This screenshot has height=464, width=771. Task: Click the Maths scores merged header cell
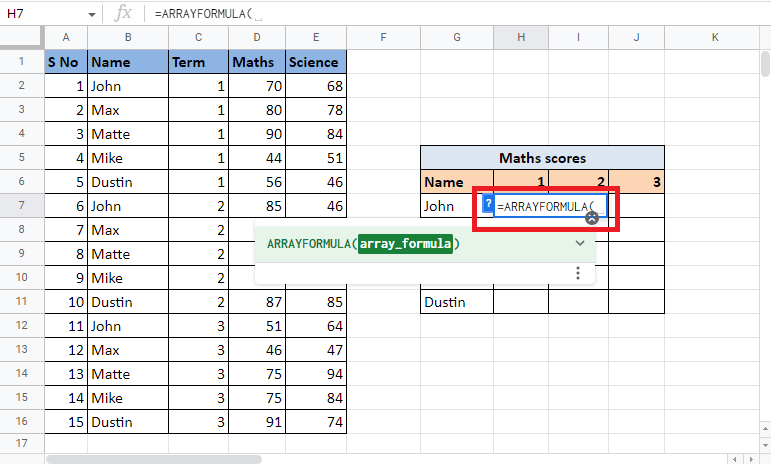pos(542,158)
